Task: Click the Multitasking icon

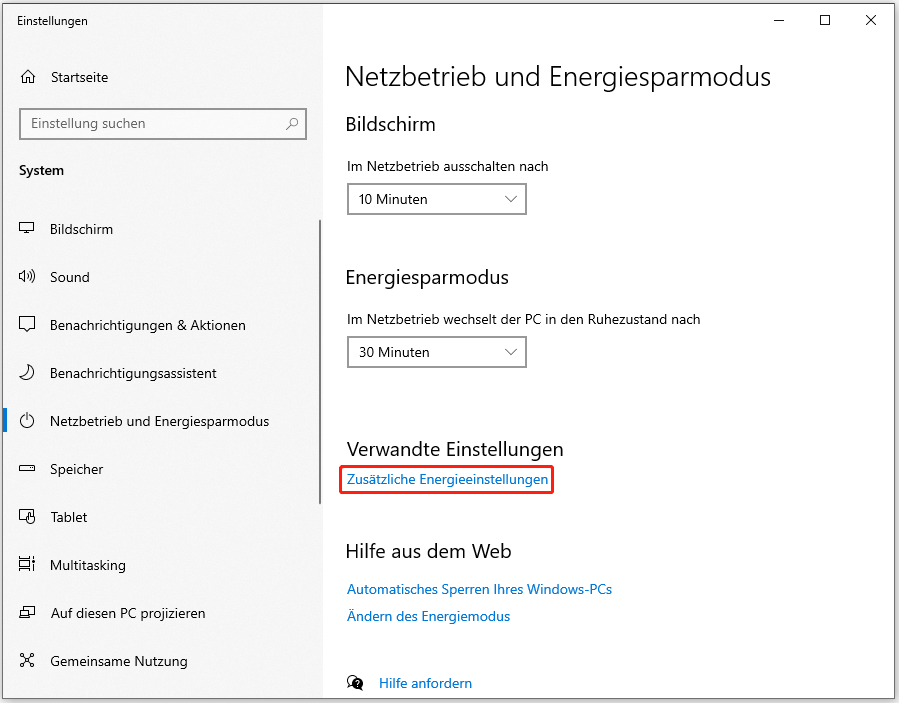Action: [x=28, y=565]
